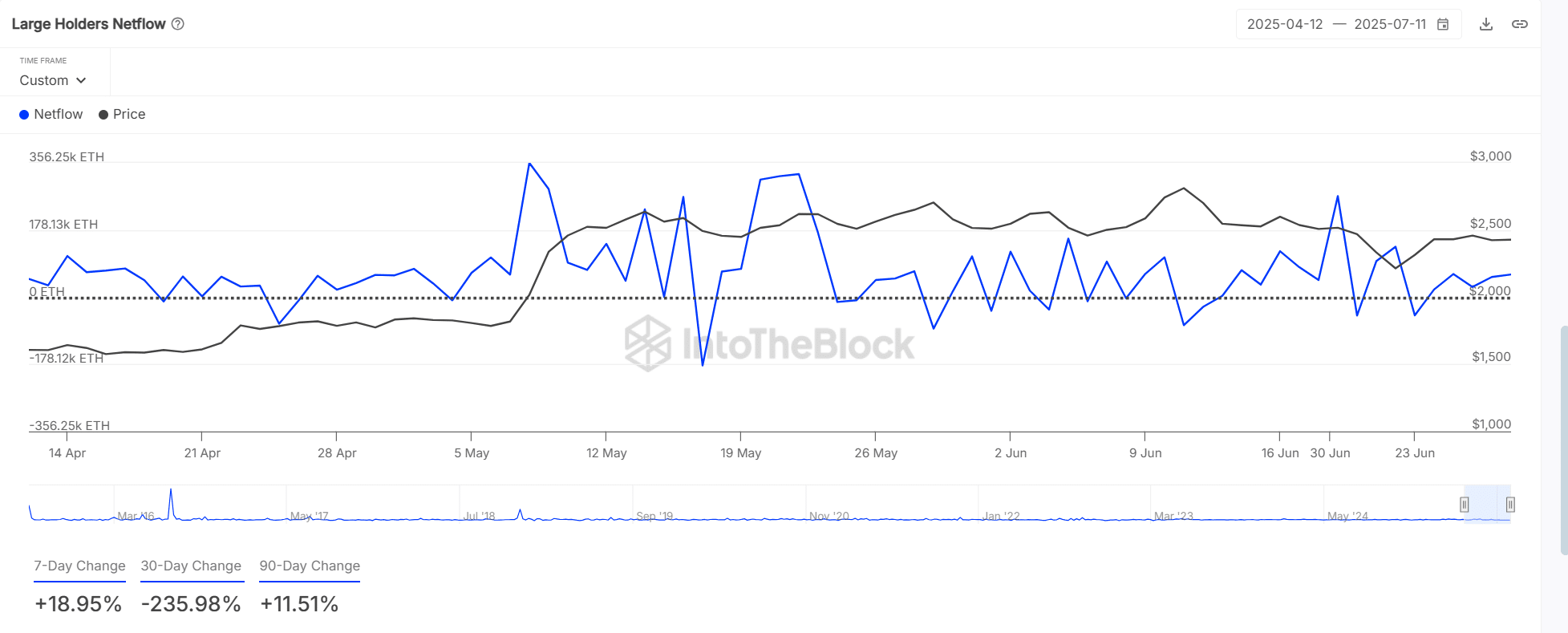Viewport: 1568px width, 633px height.
Task: Click the chevron next to Custom
Action: pos(81,80)
